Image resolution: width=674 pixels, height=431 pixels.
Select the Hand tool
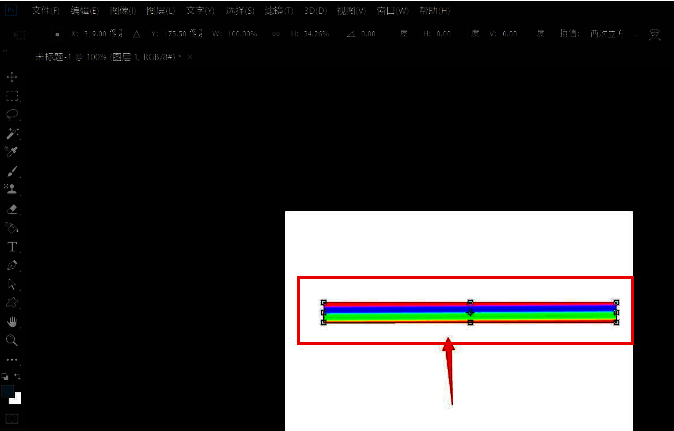point(12,322)
